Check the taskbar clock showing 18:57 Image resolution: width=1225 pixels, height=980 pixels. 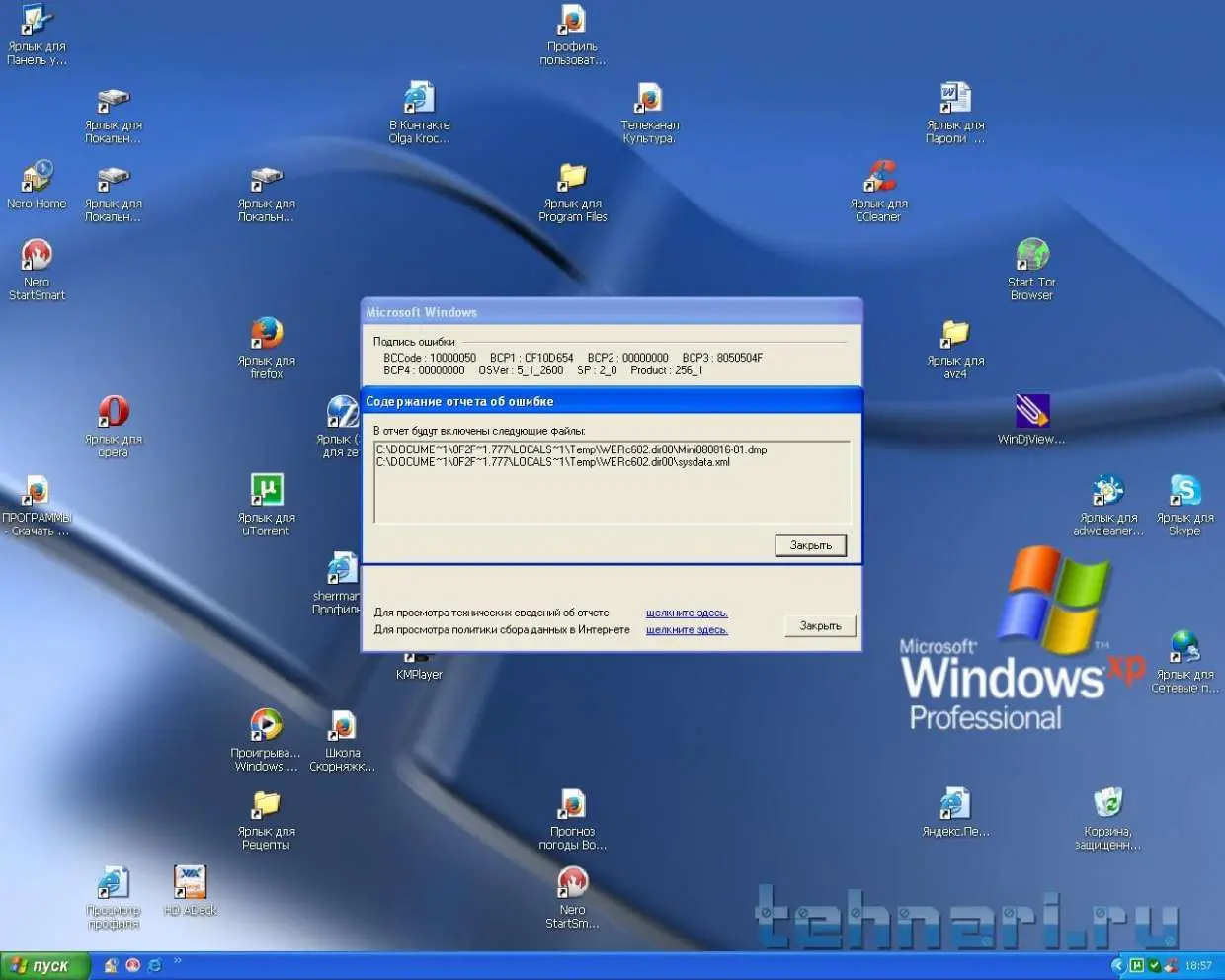point(1197,966)
